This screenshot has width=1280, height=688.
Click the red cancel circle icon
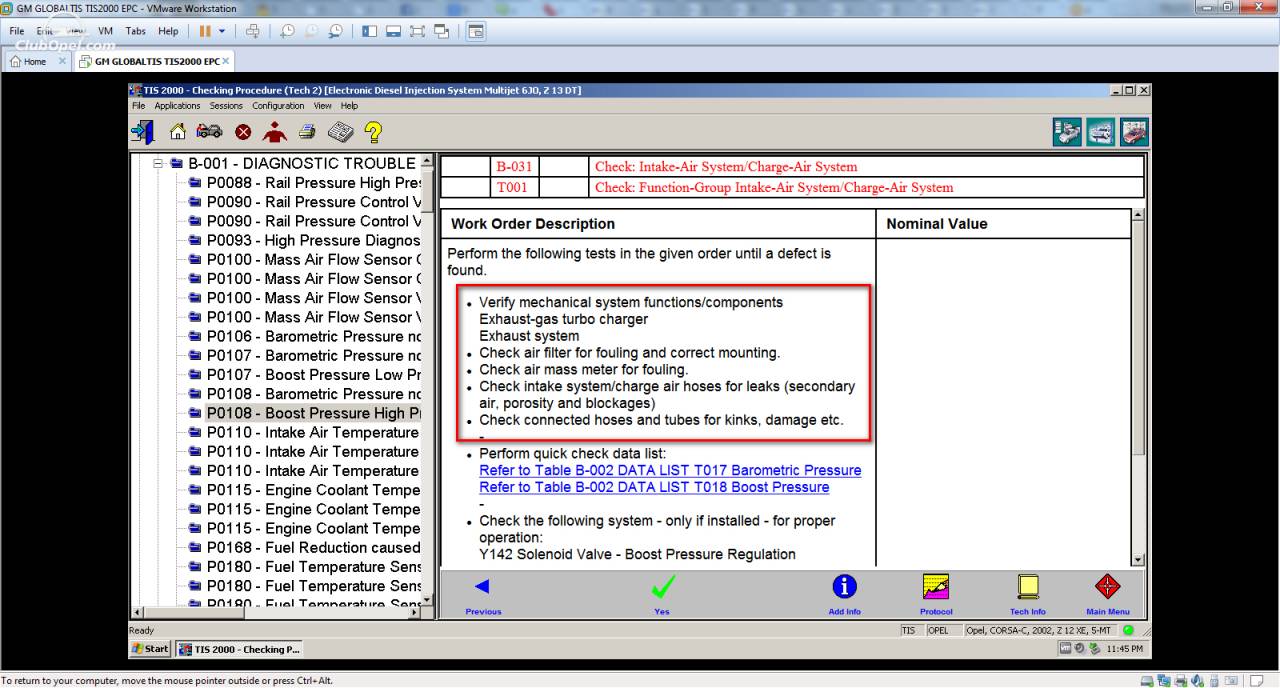(243, 132)
